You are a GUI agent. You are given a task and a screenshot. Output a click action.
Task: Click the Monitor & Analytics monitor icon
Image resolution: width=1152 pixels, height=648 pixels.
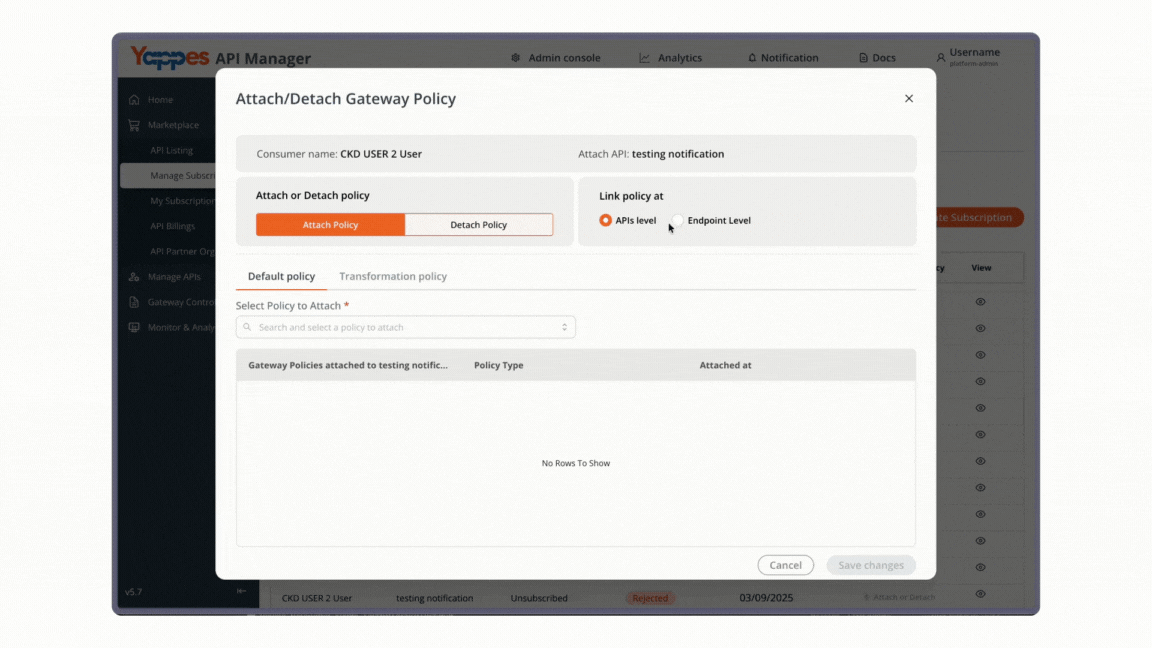click(x=134, y=328)
